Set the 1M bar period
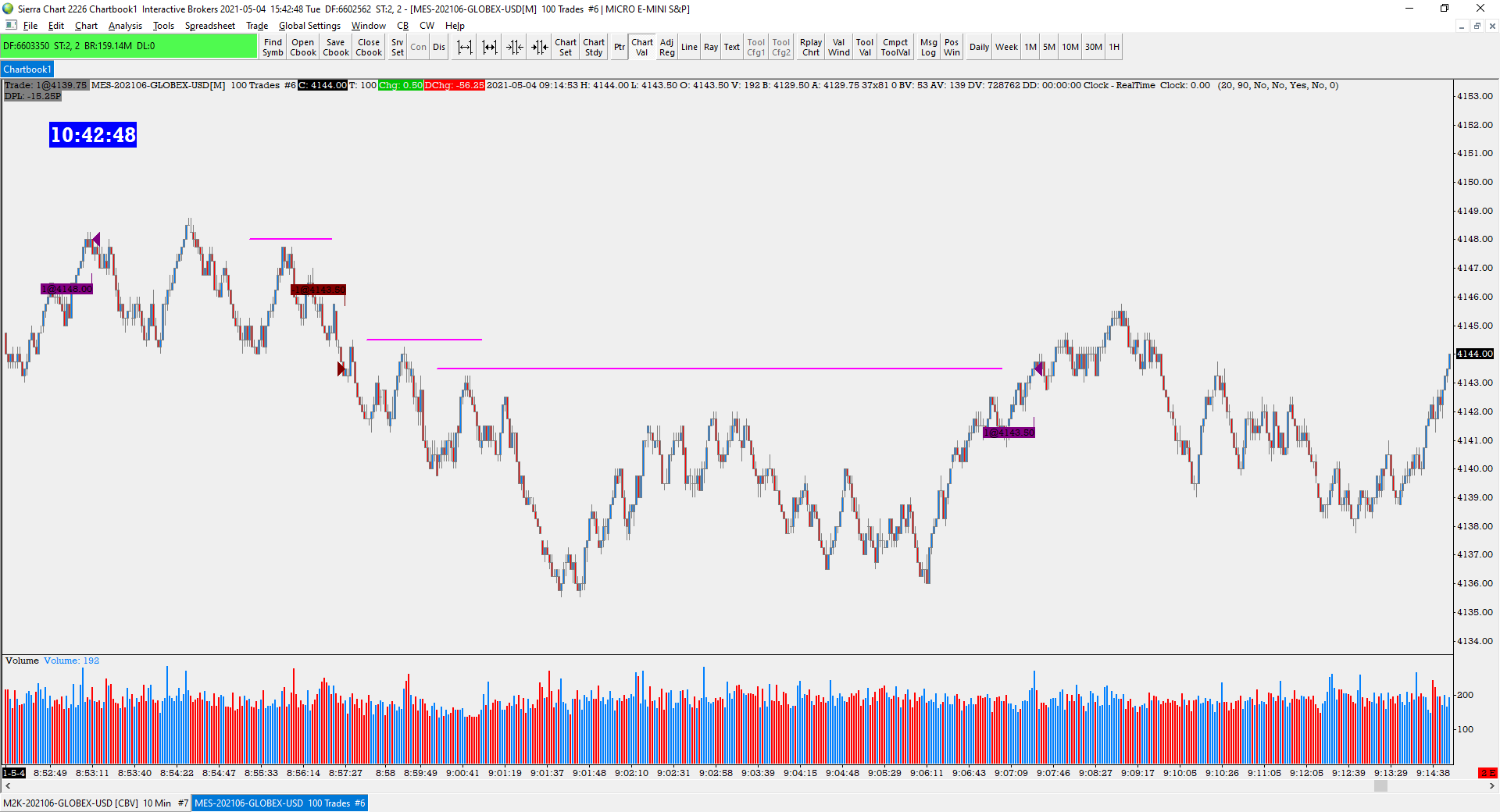This screenshot has width=1500, height=812. (1031, 47)
